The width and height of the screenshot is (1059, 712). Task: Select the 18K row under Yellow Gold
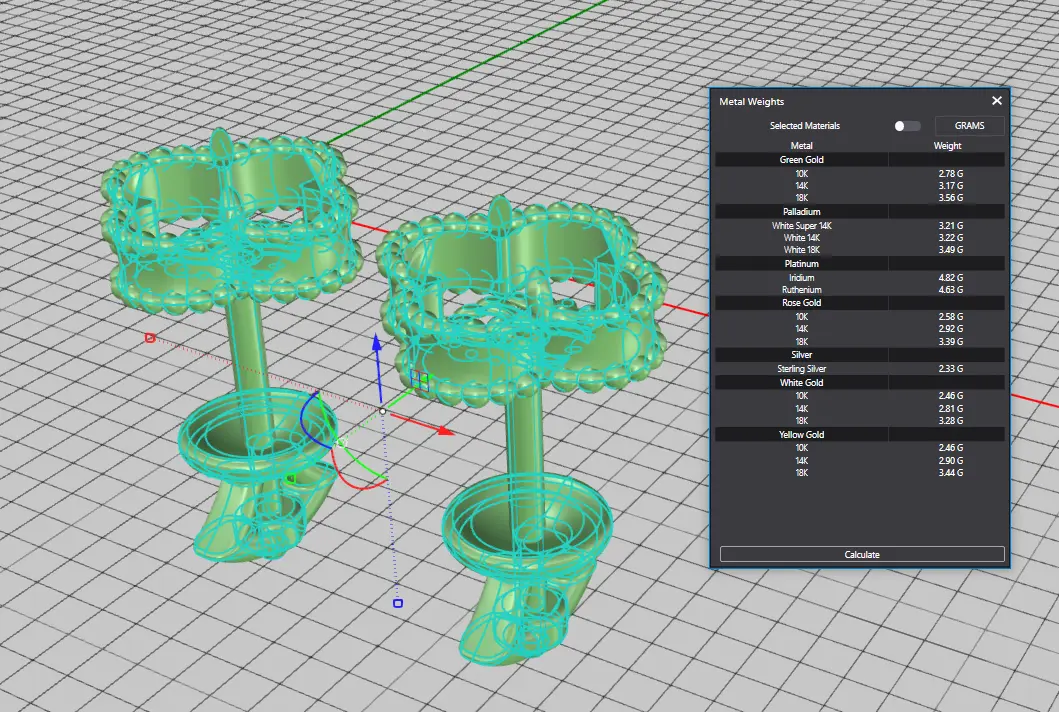click(860, 473)
